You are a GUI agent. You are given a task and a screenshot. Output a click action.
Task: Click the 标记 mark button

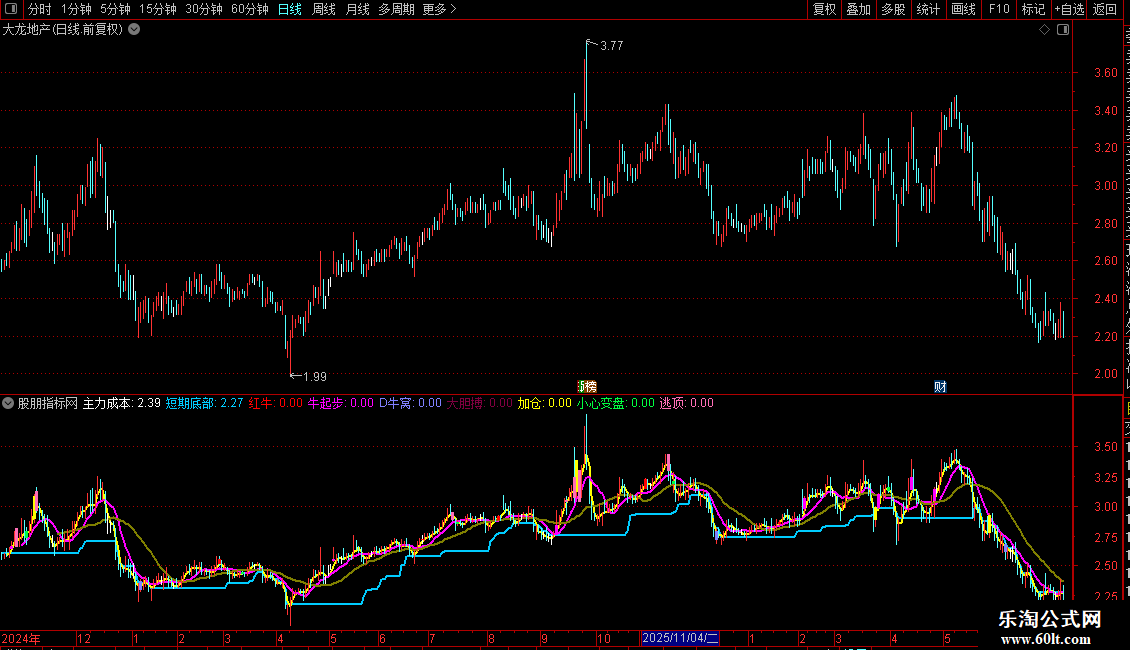(1033, 9)
